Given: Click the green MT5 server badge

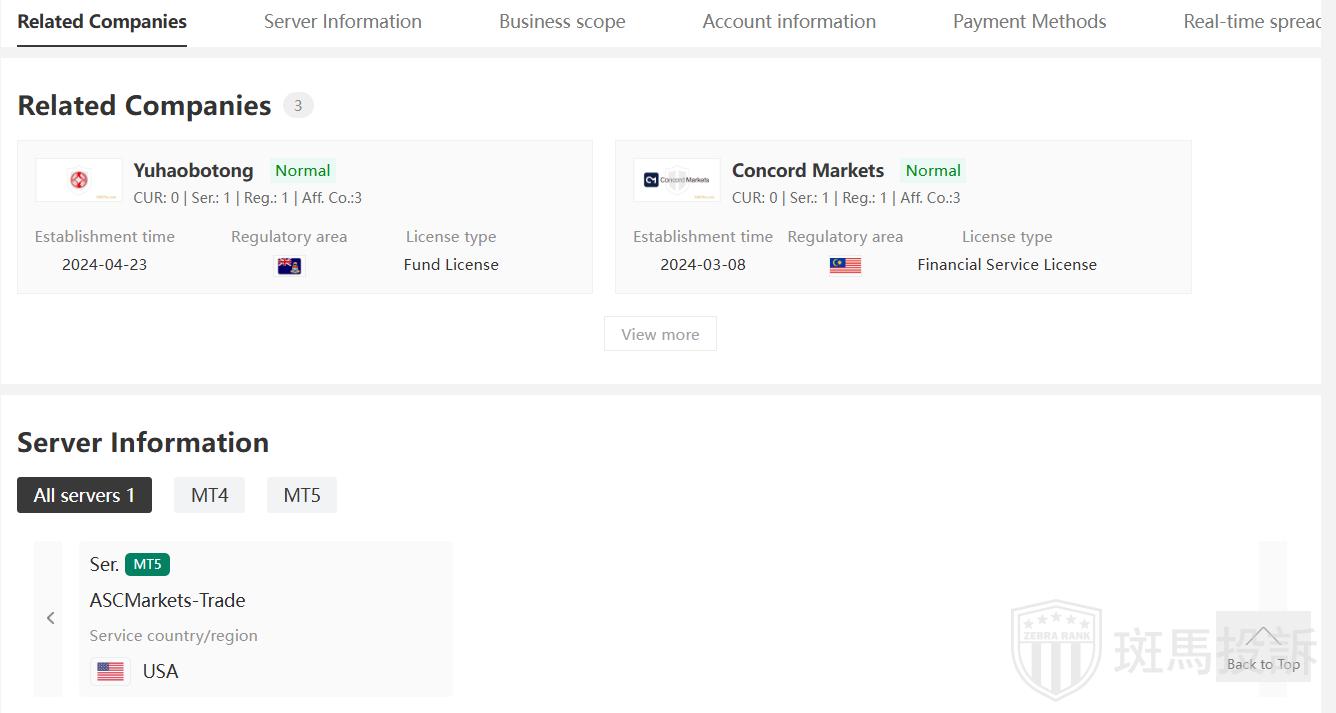Looking at the screenshot, I should [x=147, y=564].
